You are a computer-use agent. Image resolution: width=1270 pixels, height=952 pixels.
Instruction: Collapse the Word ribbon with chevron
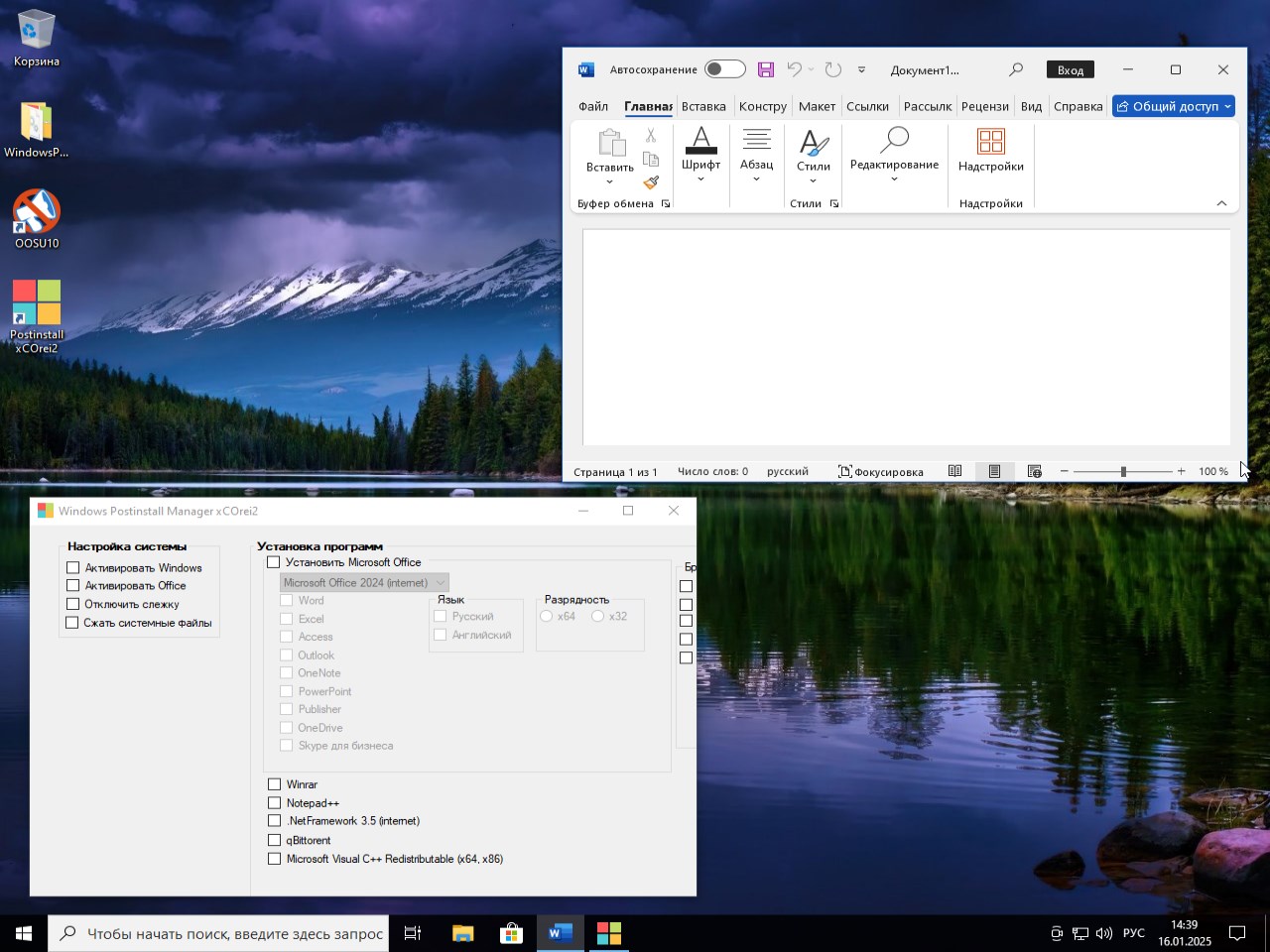[1221, 203]
